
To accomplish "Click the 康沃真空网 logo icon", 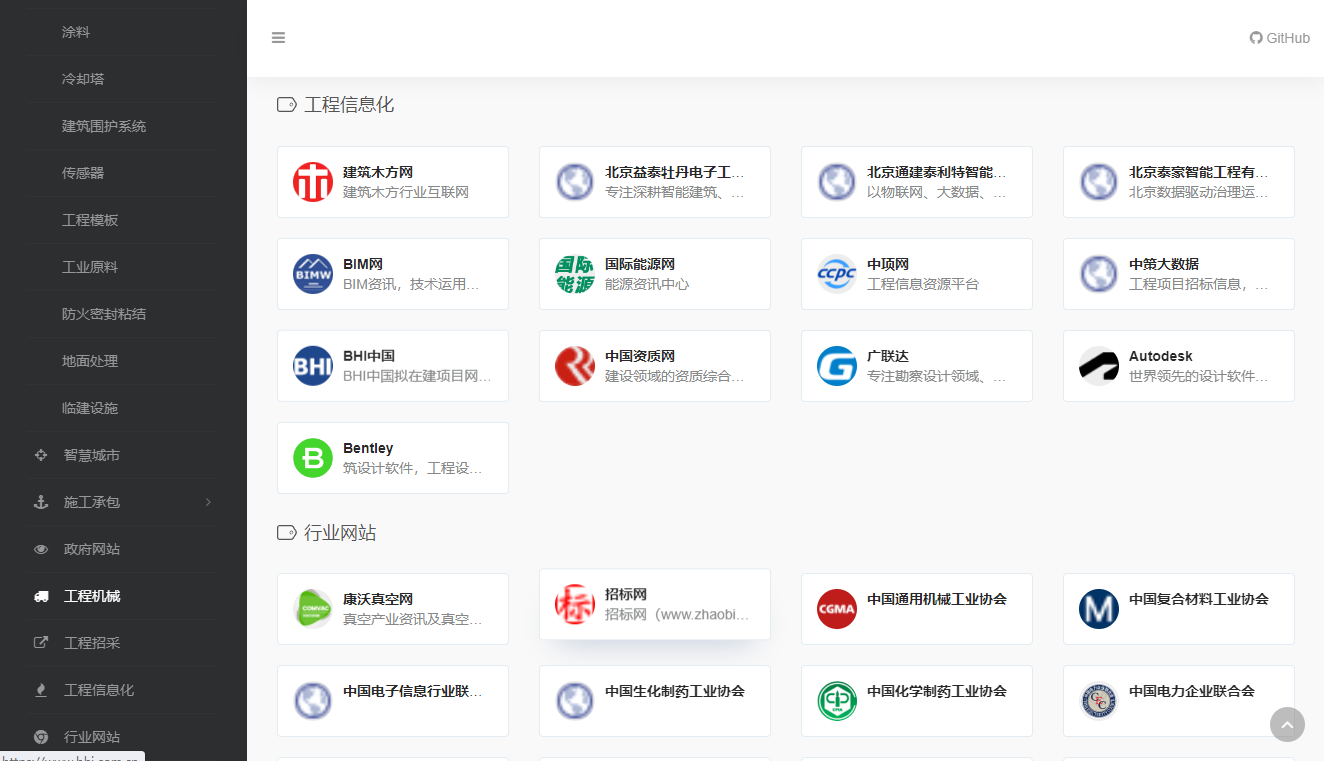I will tap(313, 609).
